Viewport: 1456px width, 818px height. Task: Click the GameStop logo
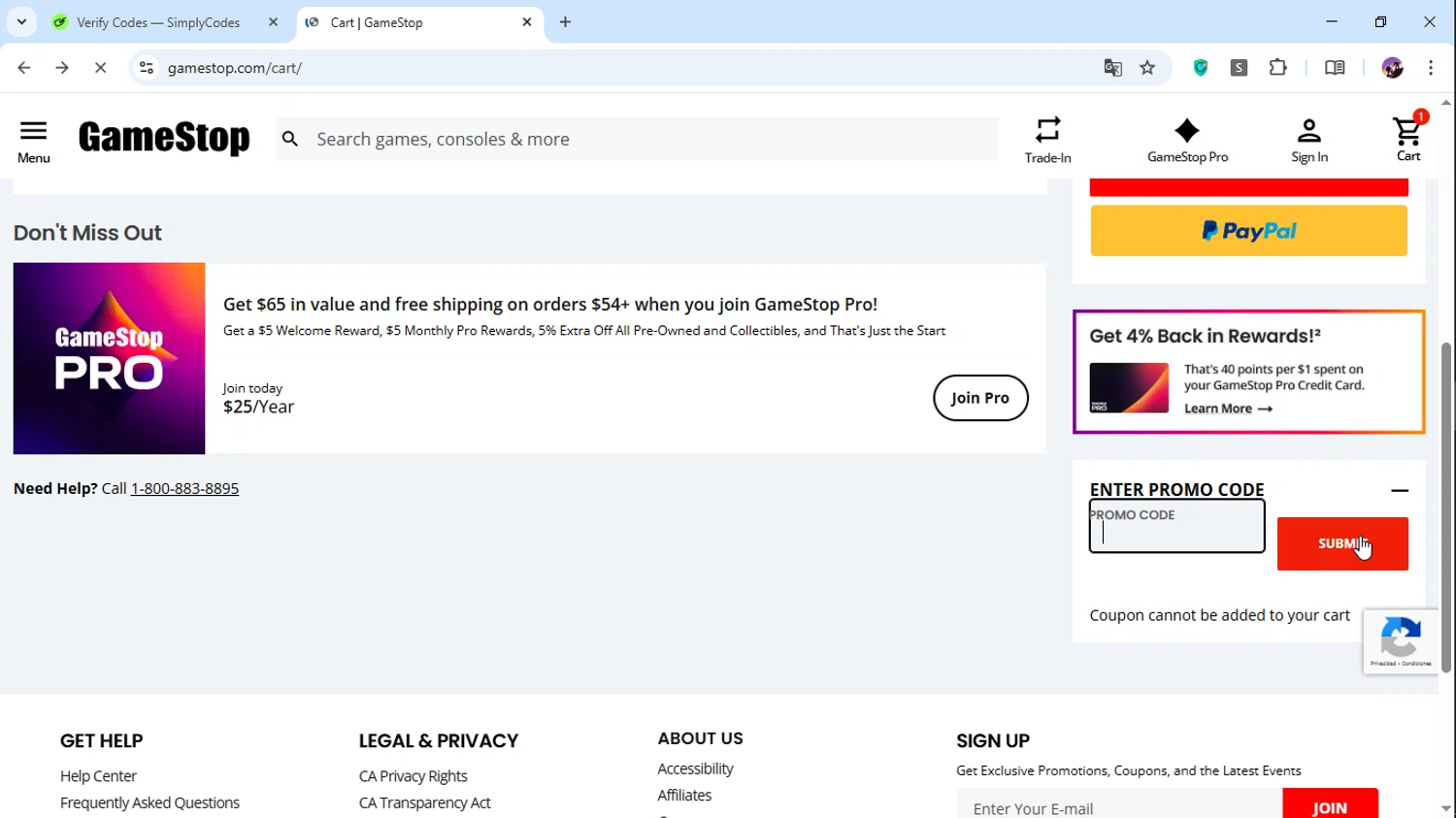coord(164,138)
